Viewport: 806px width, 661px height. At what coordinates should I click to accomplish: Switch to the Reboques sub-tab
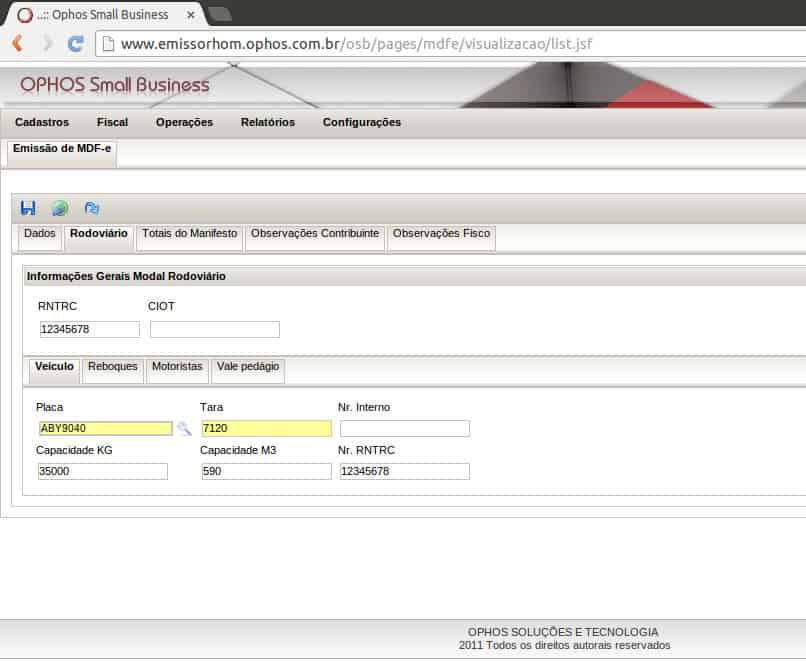[x=113, y=371]
